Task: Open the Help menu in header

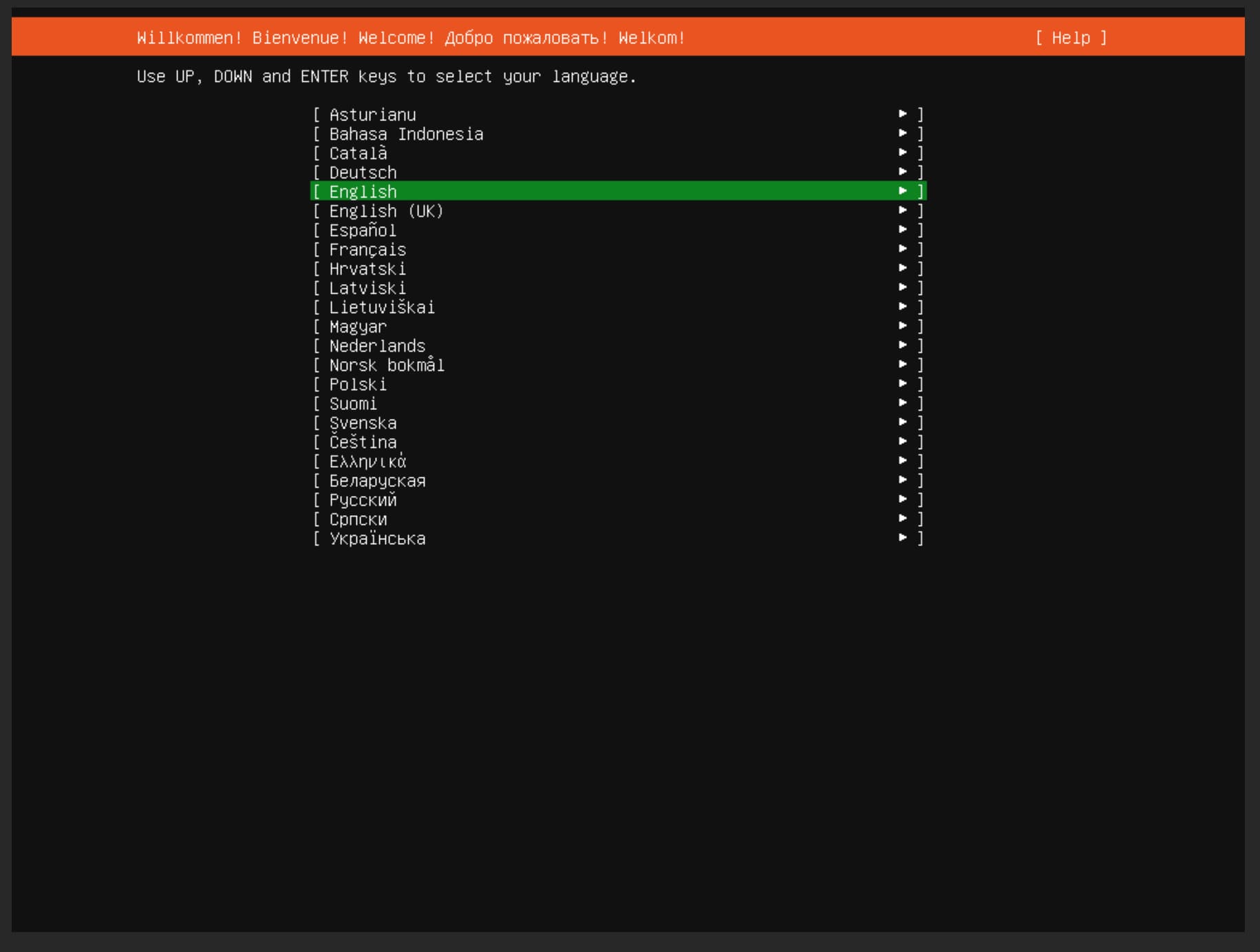Action: pyautogui.click(x=1071, y=38)
